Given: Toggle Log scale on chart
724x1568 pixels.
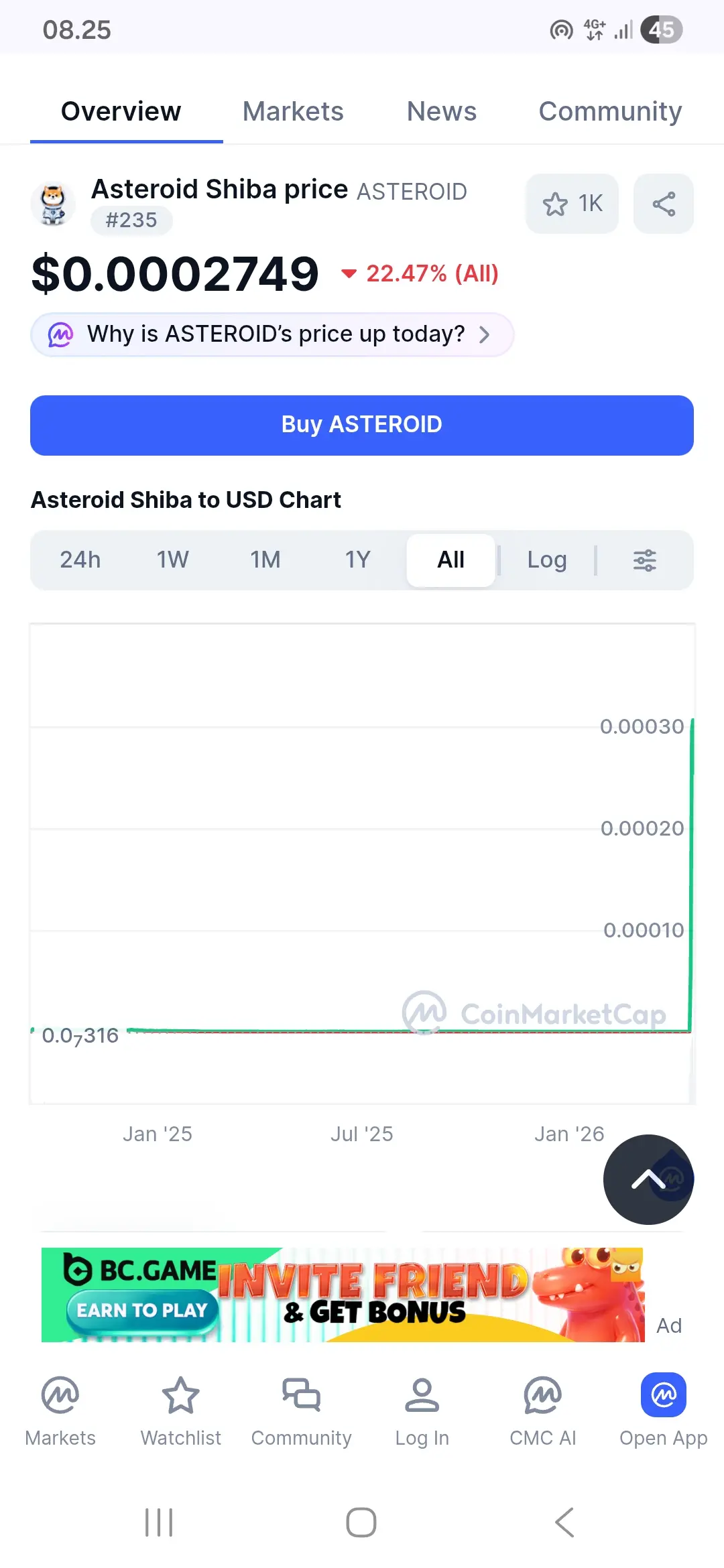Looking at the screenshot, I should pos(547,560).
